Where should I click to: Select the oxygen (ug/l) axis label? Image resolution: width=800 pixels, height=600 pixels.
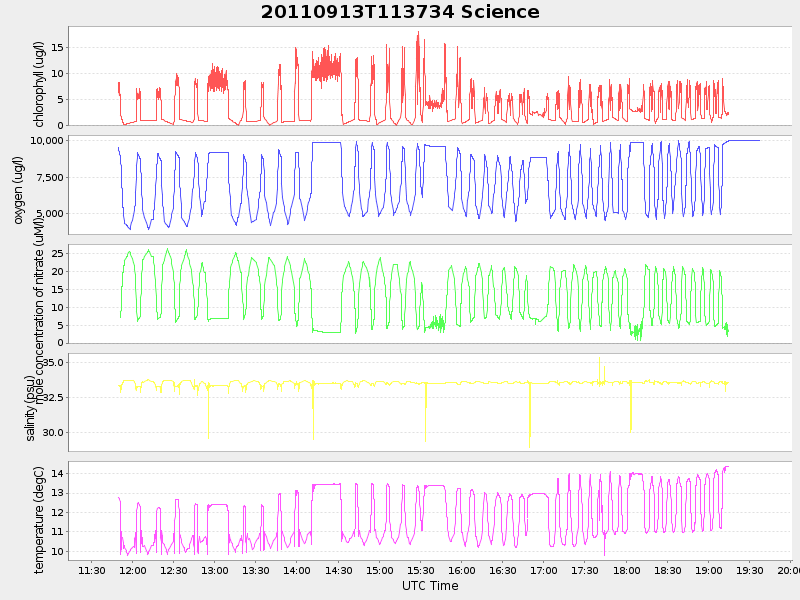pyautogui.click(x=19, y=190)
